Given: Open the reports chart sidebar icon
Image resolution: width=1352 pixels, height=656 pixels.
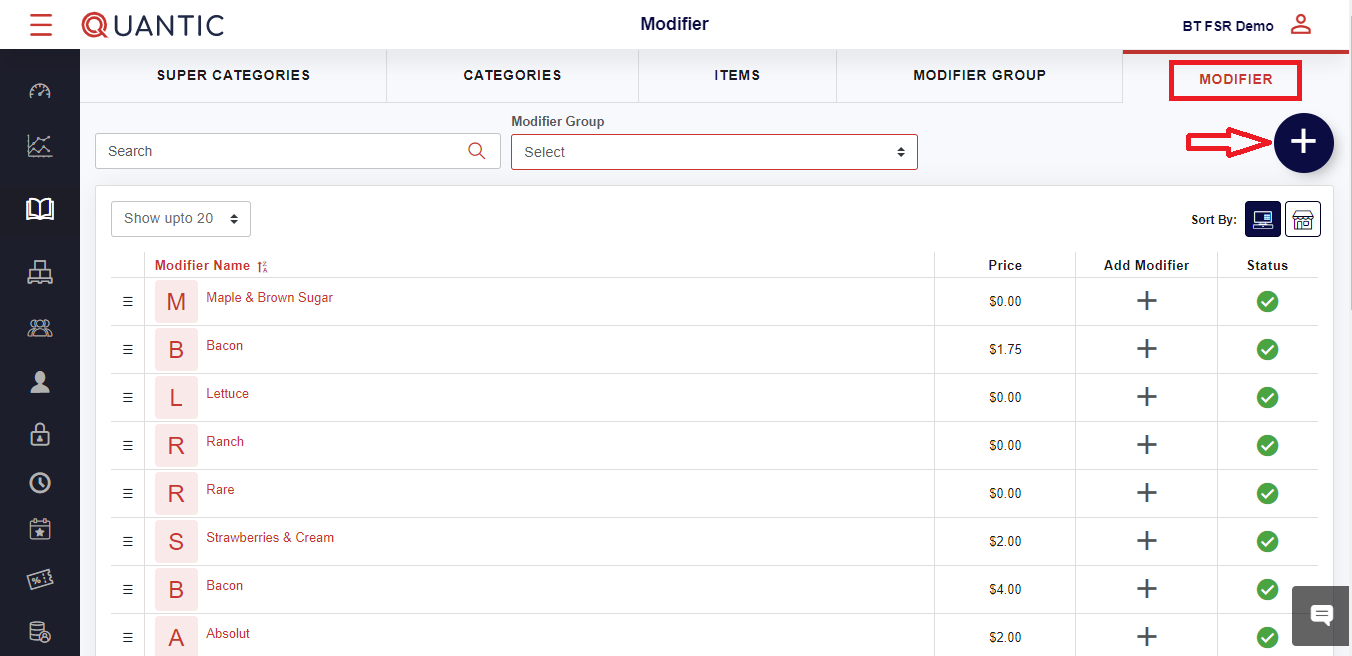Looking at the screenshot, I should point(40,146).
